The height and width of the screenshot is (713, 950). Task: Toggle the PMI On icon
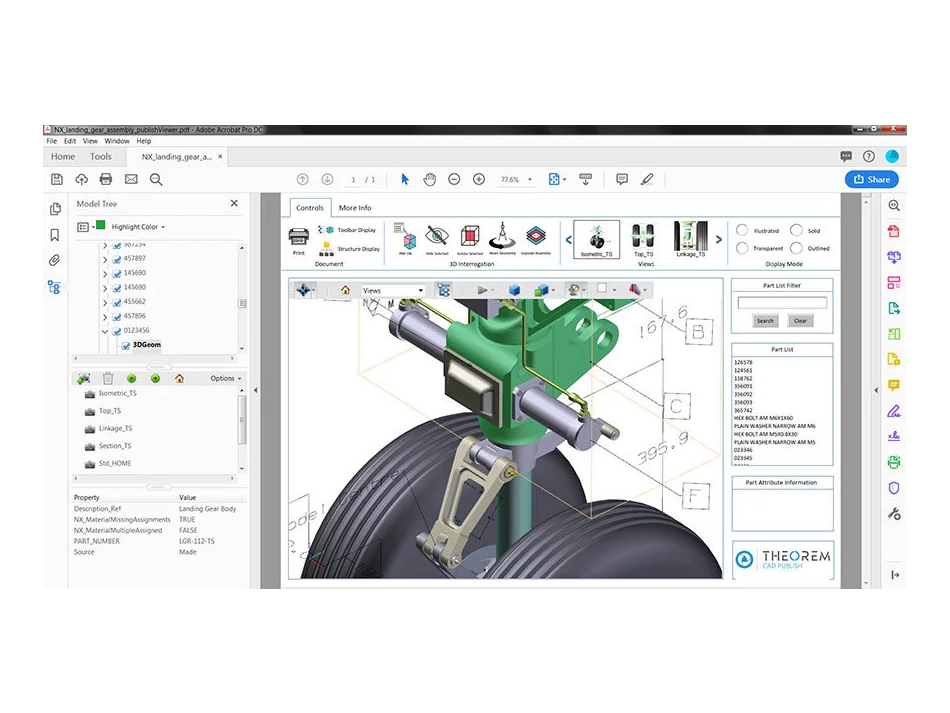tap(408, 238)
